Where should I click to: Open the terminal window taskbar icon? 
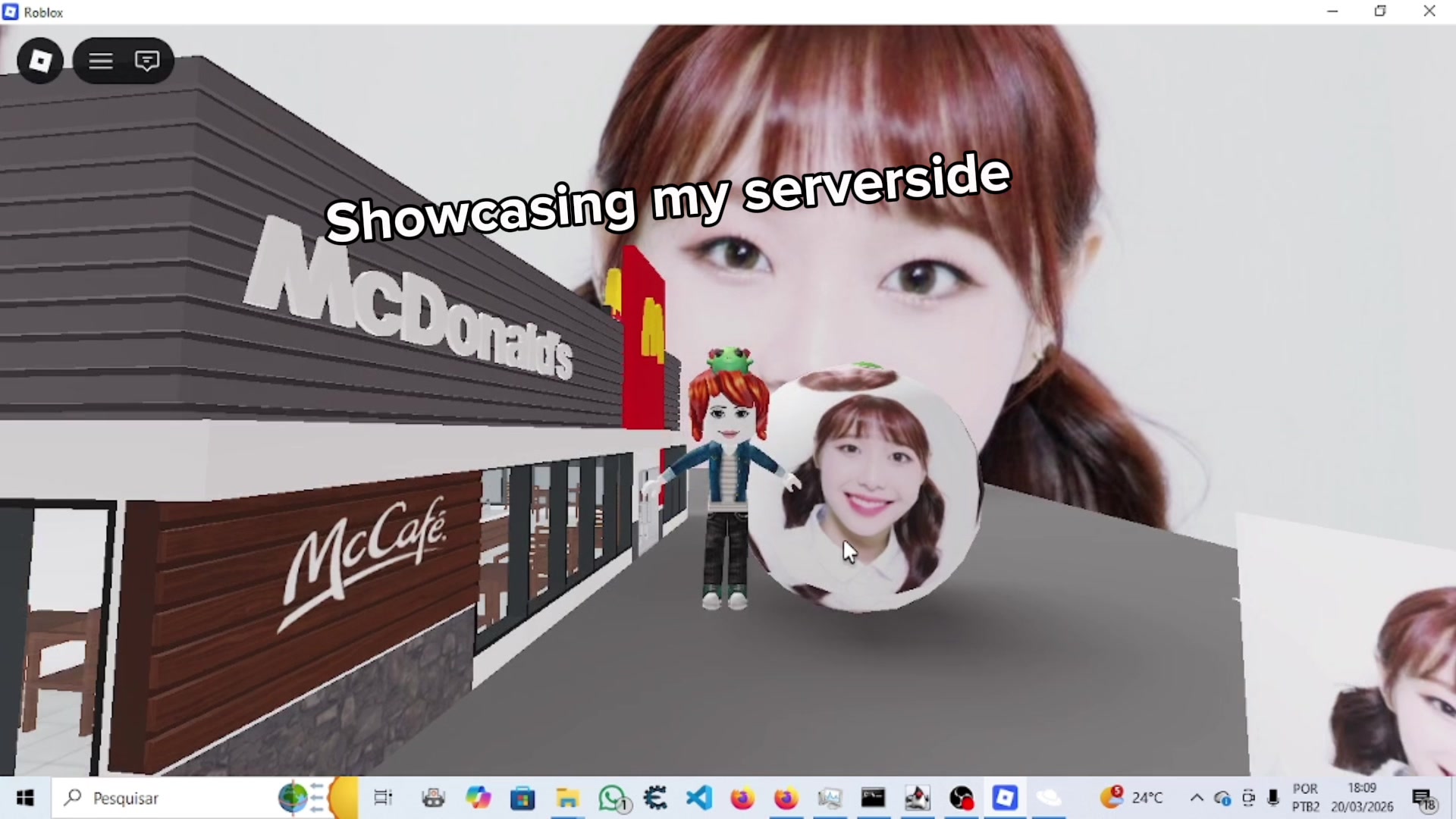click(873, 798)
